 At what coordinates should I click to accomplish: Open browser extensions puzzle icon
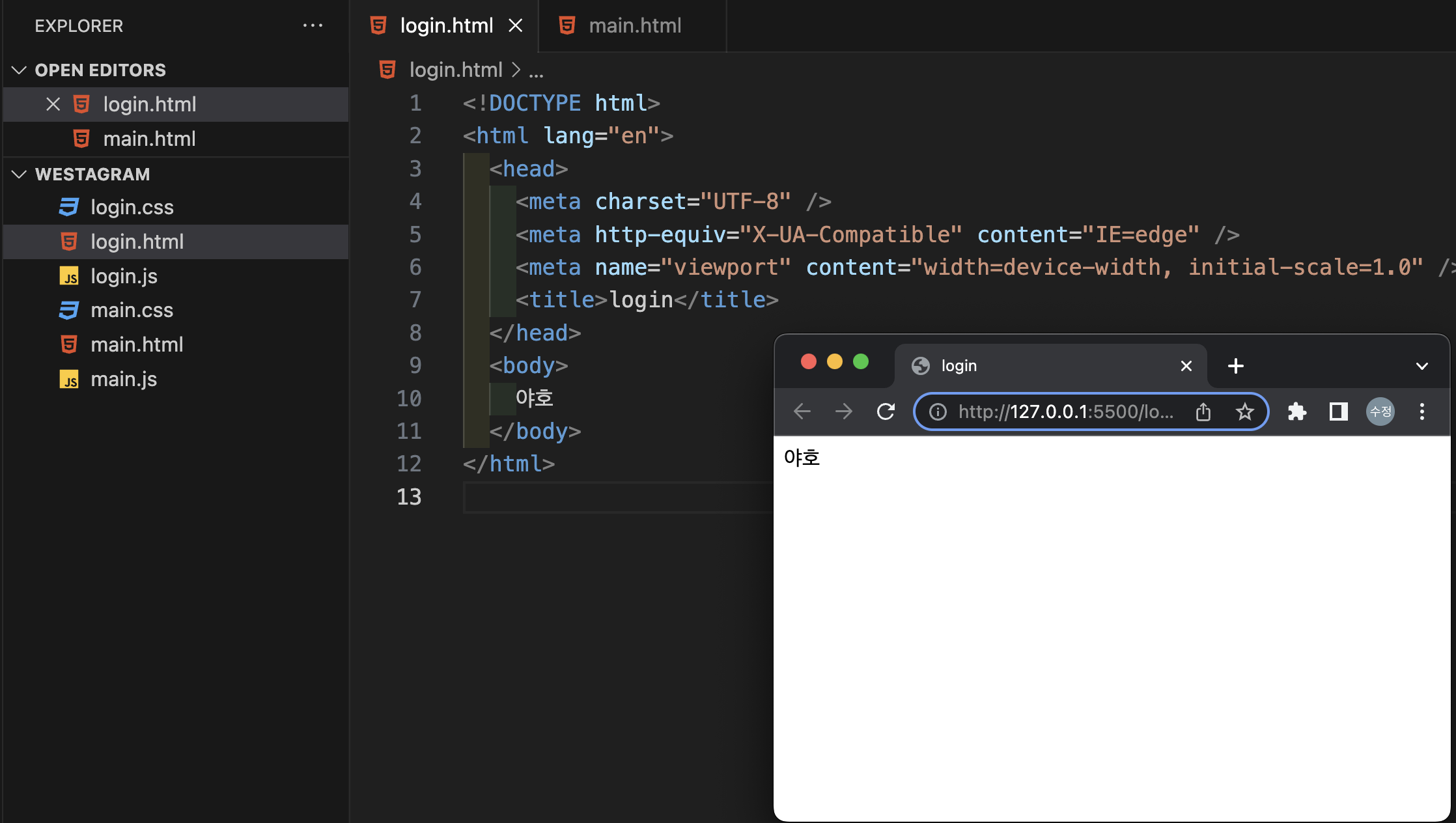coord(1297,411)
